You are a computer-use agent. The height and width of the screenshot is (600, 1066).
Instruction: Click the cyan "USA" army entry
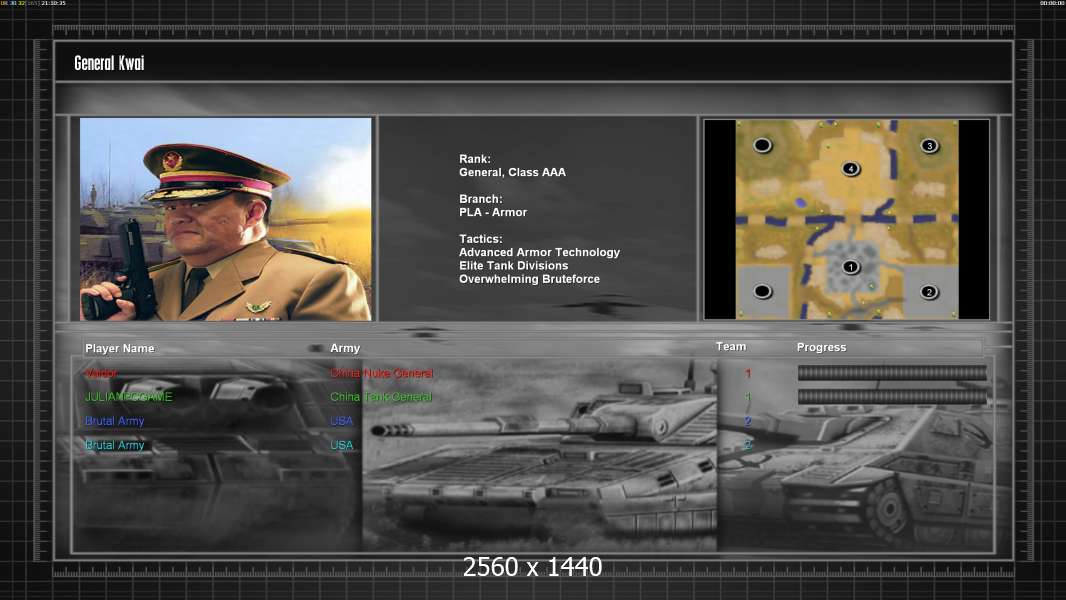[342, 445]
